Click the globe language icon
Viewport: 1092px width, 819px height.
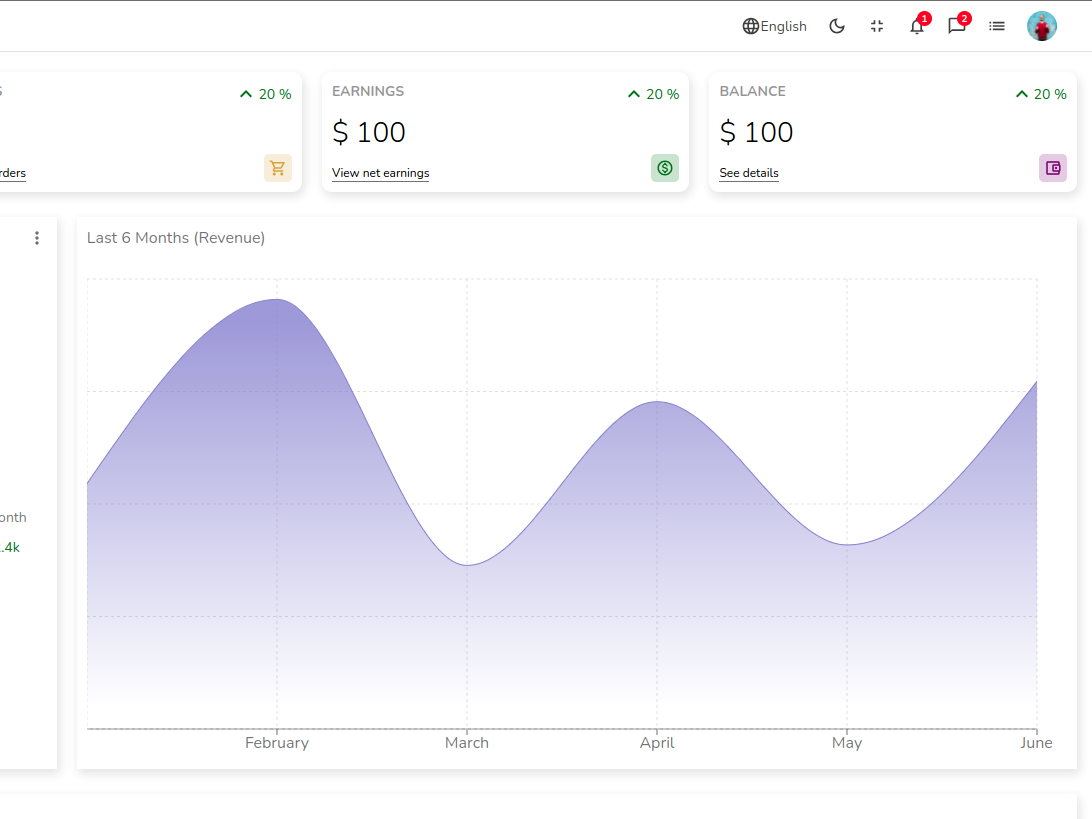point(750,26)
